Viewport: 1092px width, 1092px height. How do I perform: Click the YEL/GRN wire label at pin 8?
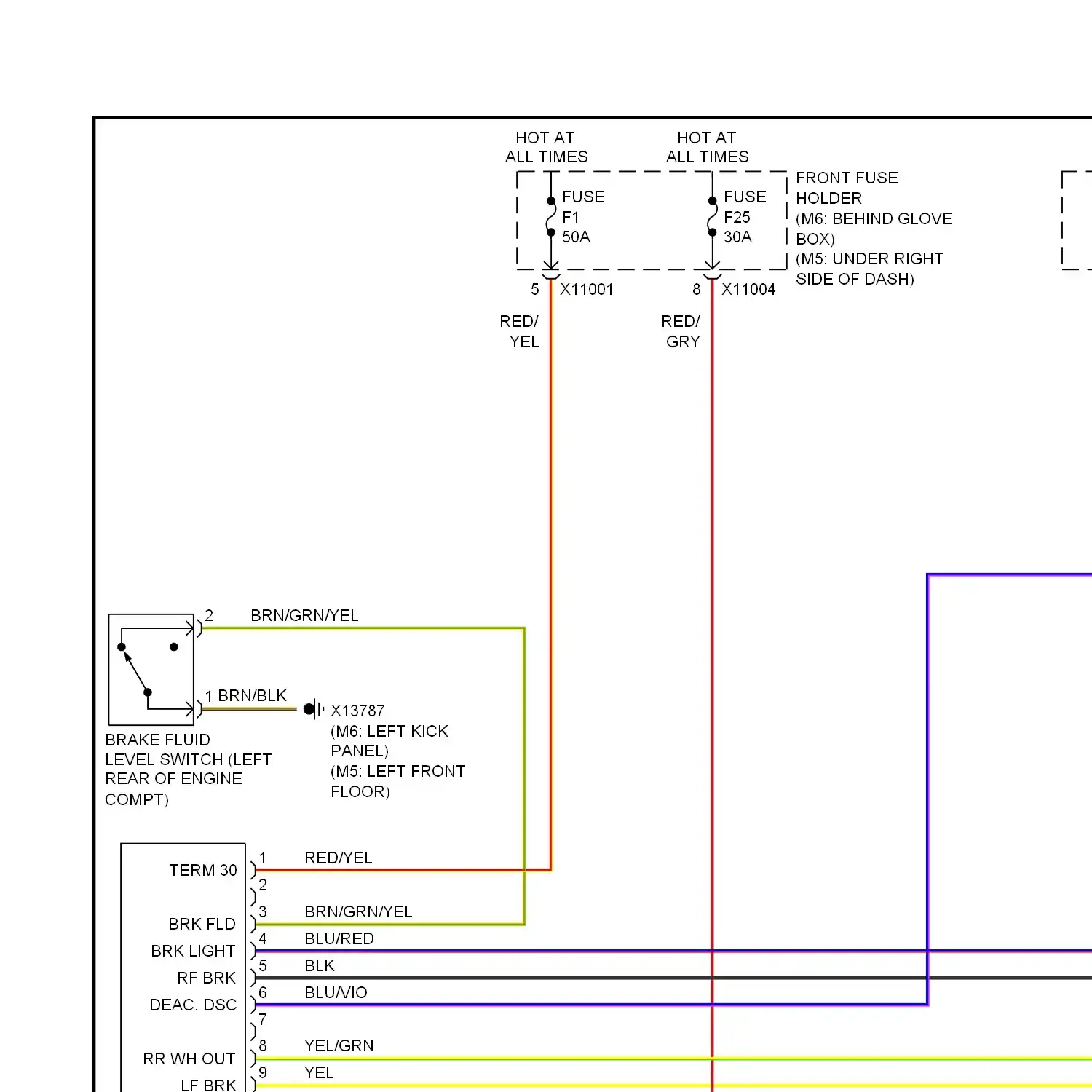[339, 1046]
